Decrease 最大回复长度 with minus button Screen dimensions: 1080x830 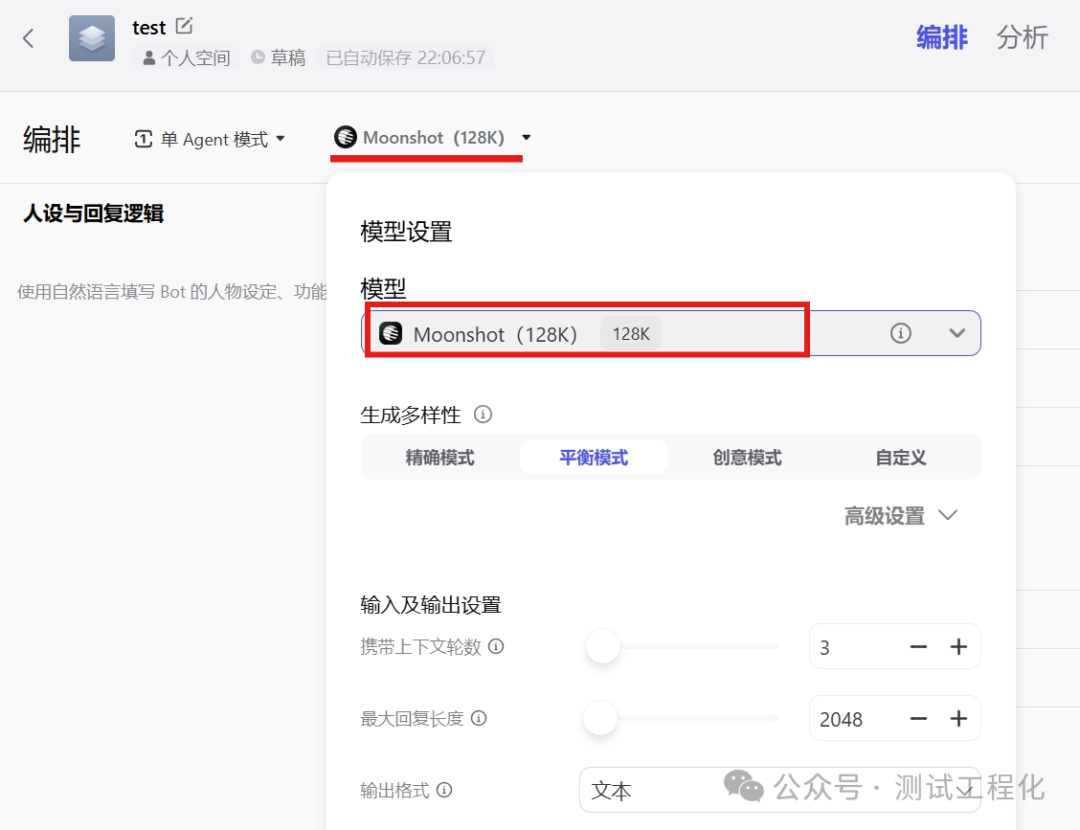pos(918,718)
